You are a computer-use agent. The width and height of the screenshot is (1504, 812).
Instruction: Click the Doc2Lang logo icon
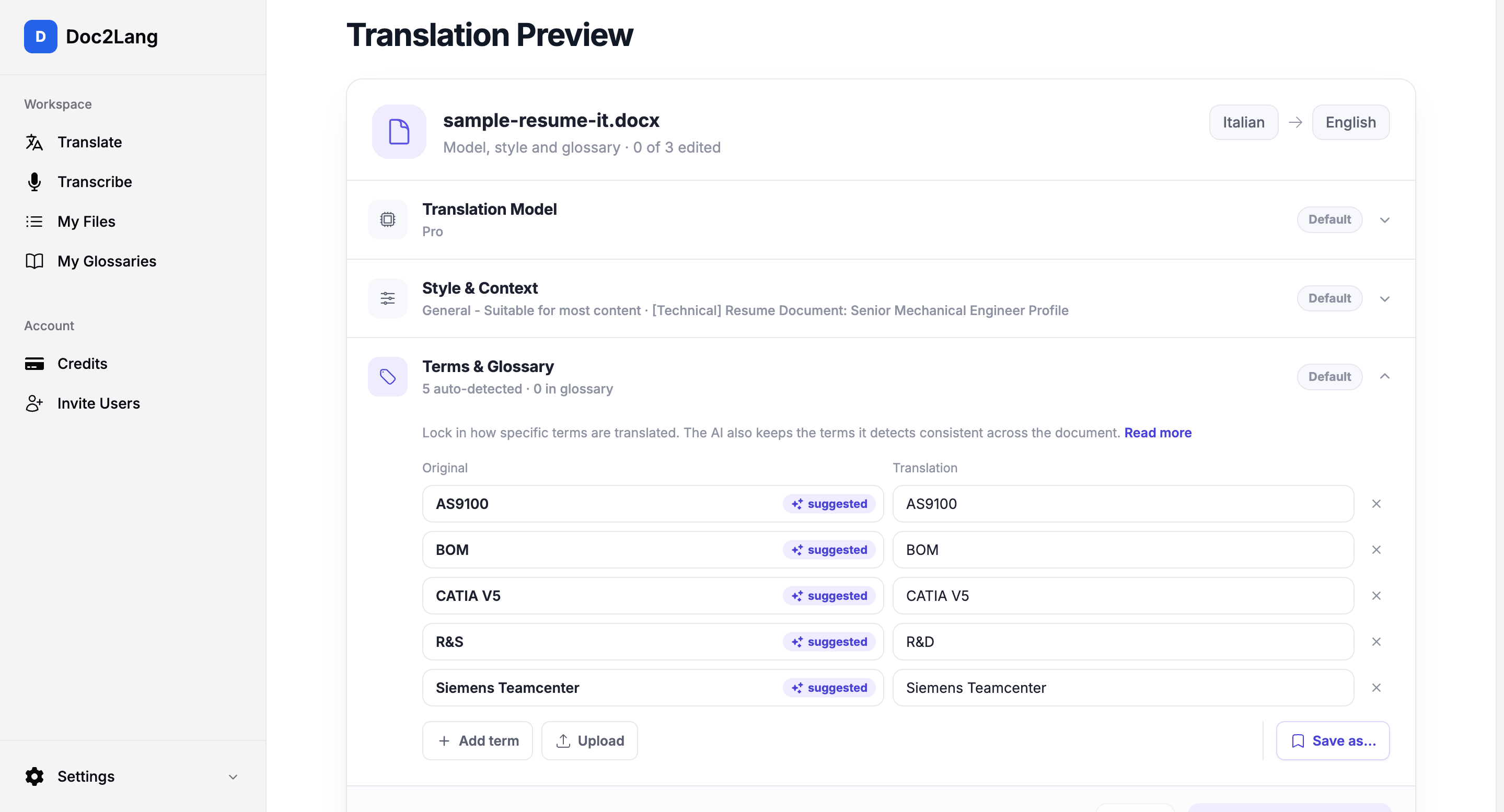(40, 36)
